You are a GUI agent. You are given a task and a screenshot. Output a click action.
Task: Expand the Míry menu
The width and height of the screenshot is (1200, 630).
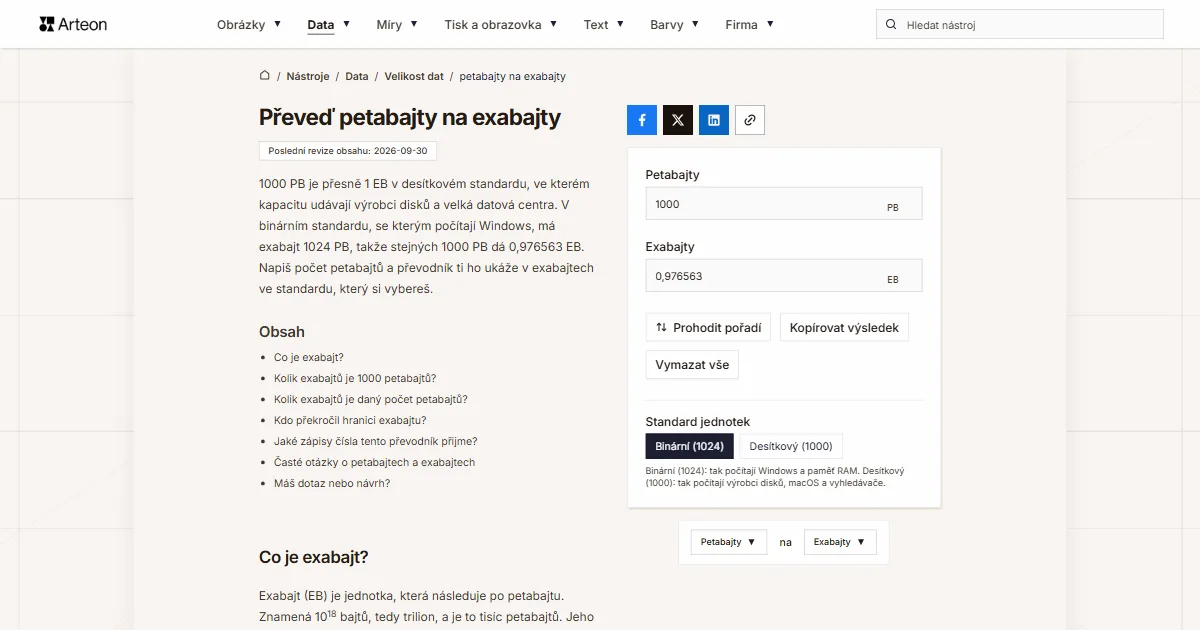(x=397, y=24)
